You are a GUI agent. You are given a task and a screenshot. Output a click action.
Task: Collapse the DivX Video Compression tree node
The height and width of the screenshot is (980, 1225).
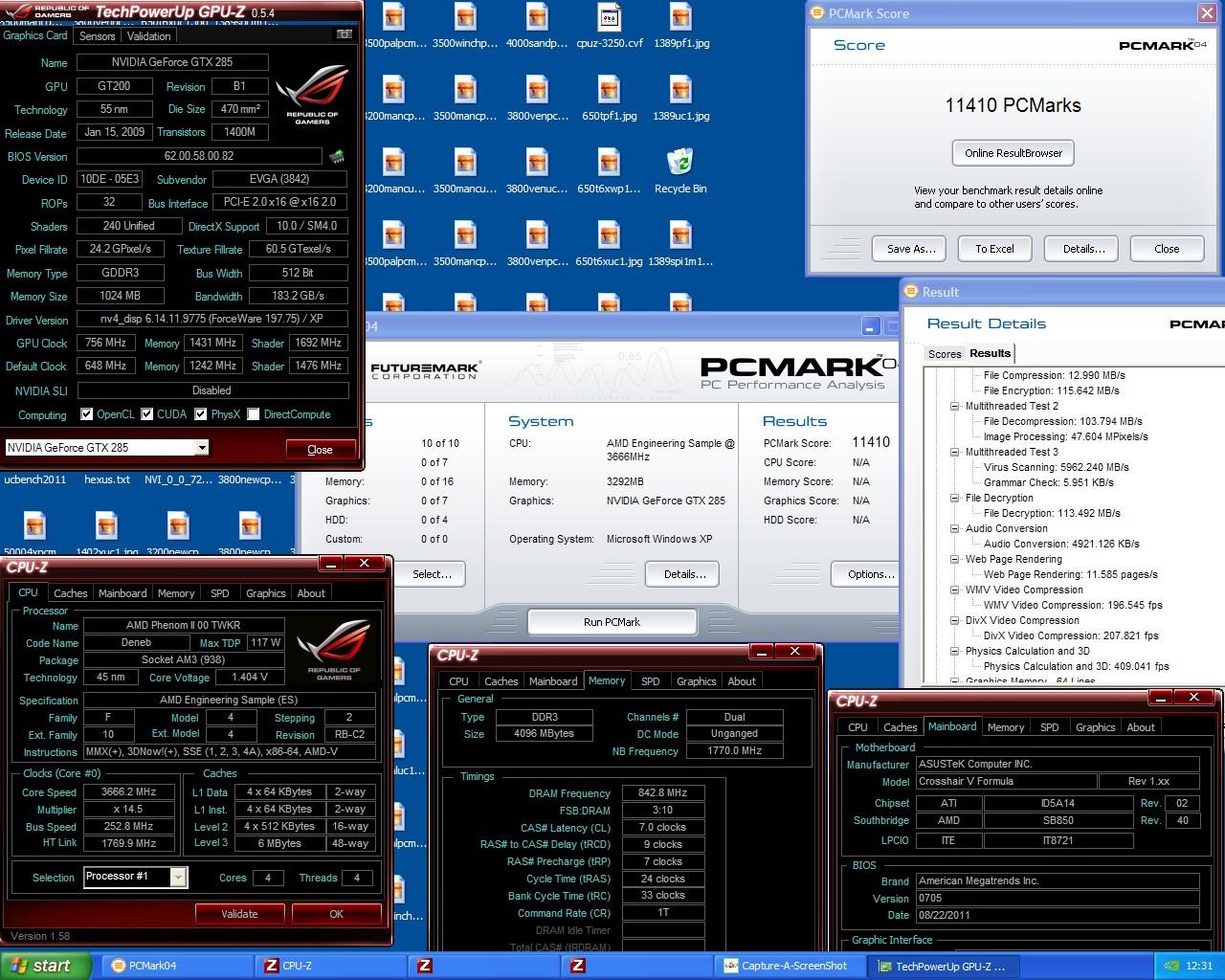point(954,620)
